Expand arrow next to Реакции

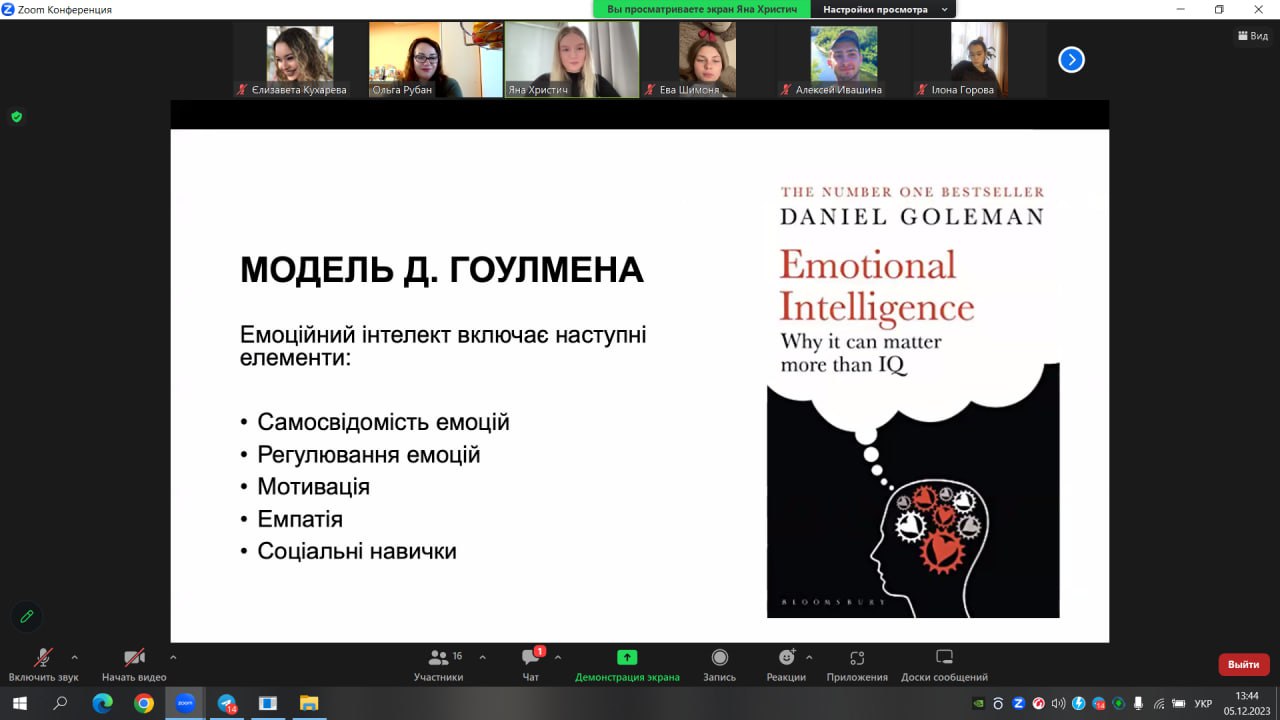coord(809,658)
